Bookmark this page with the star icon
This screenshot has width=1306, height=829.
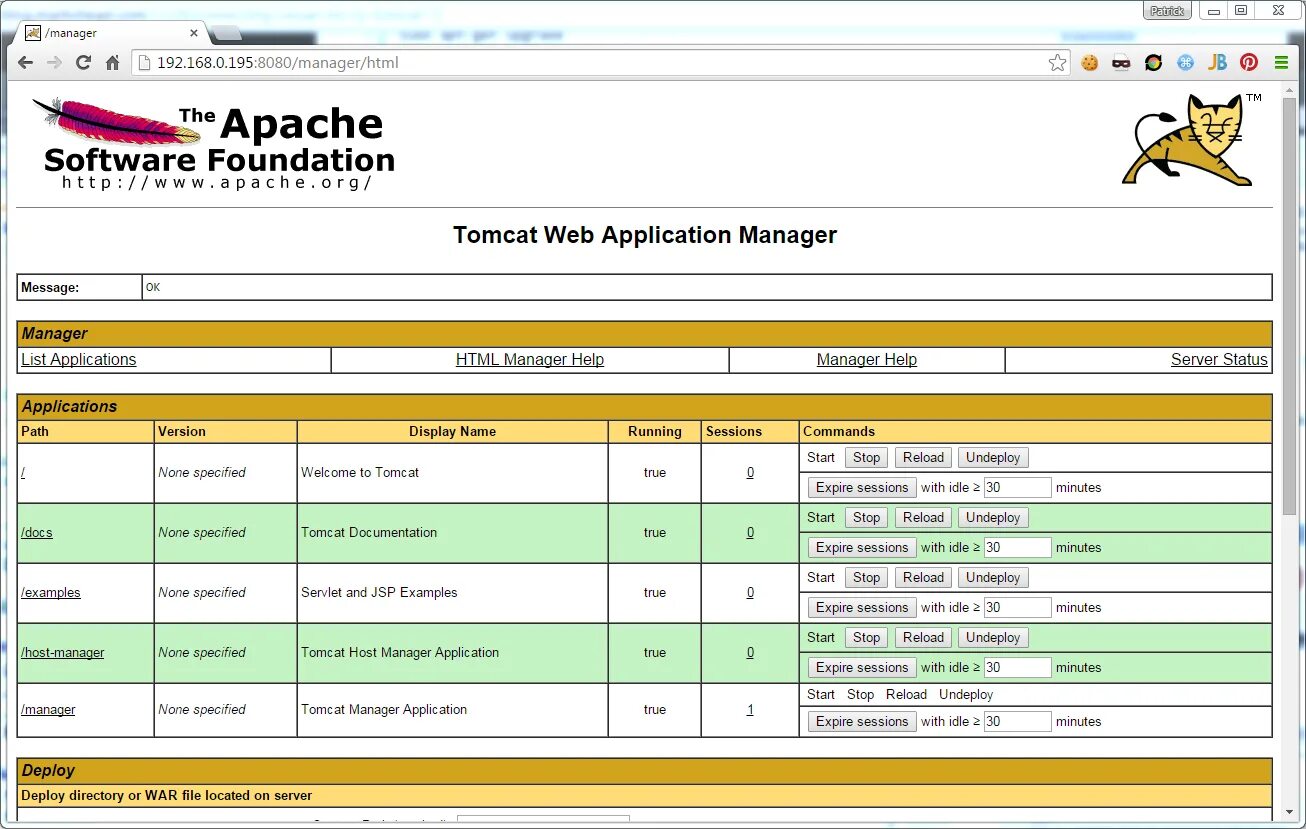1057,63
